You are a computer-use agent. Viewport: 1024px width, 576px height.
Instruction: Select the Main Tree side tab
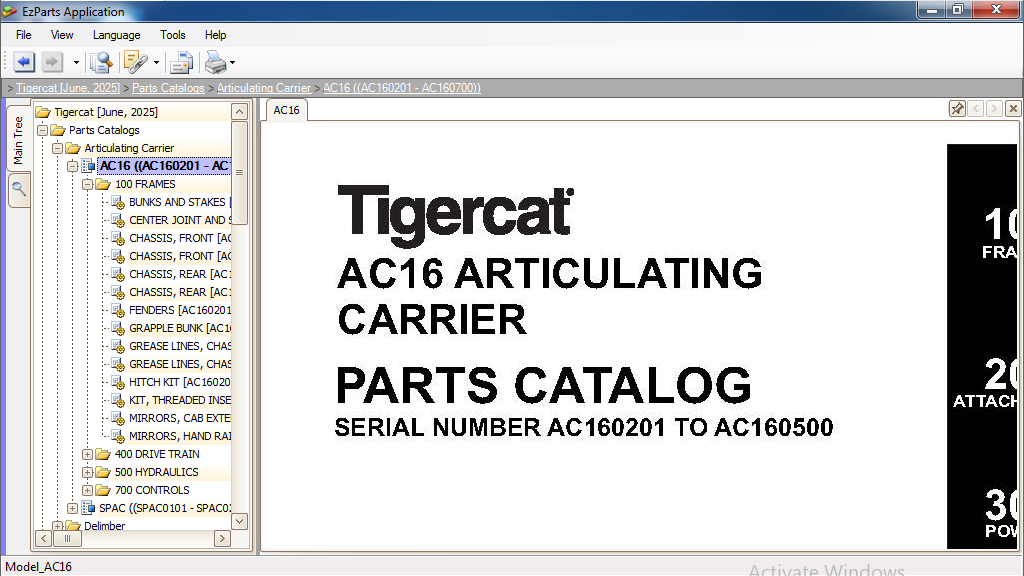[18, 138]
